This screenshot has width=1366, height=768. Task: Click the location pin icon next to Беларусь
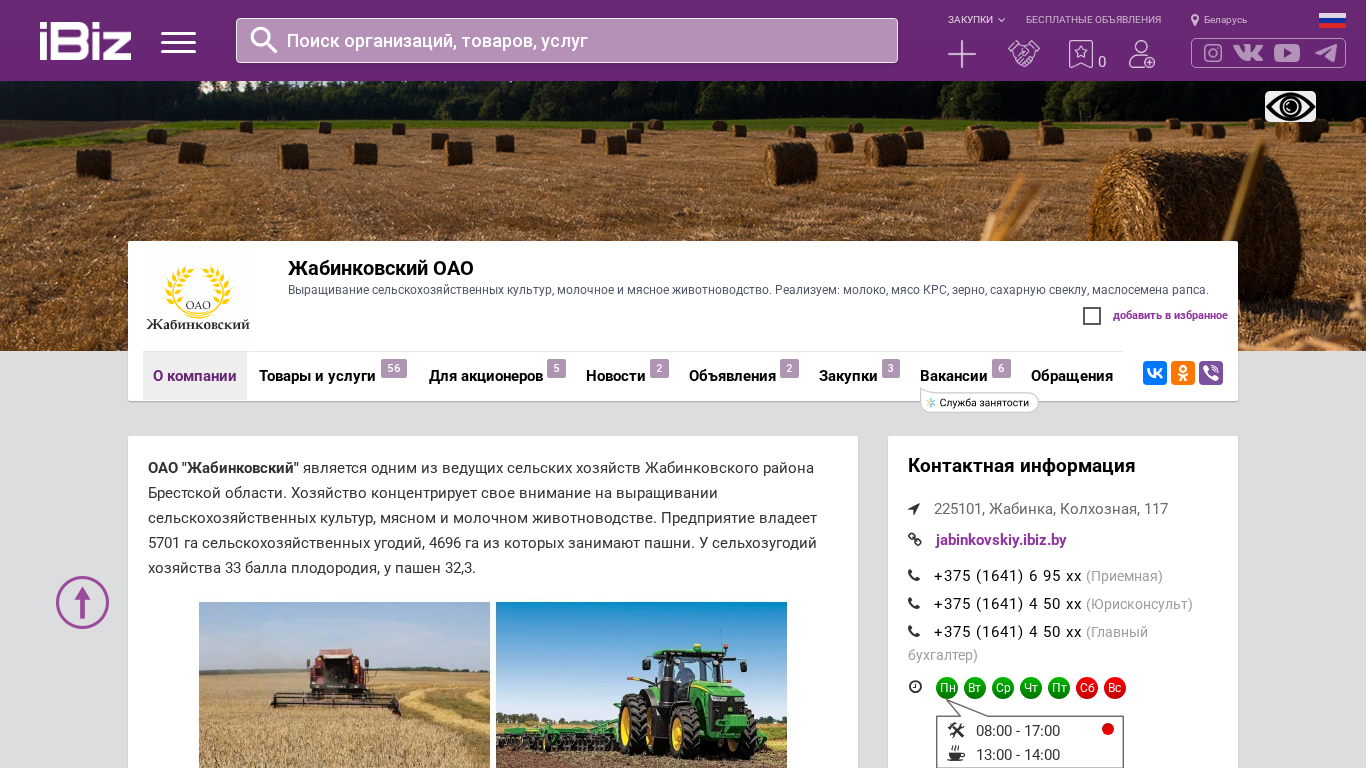click(x=1195, y=20)
